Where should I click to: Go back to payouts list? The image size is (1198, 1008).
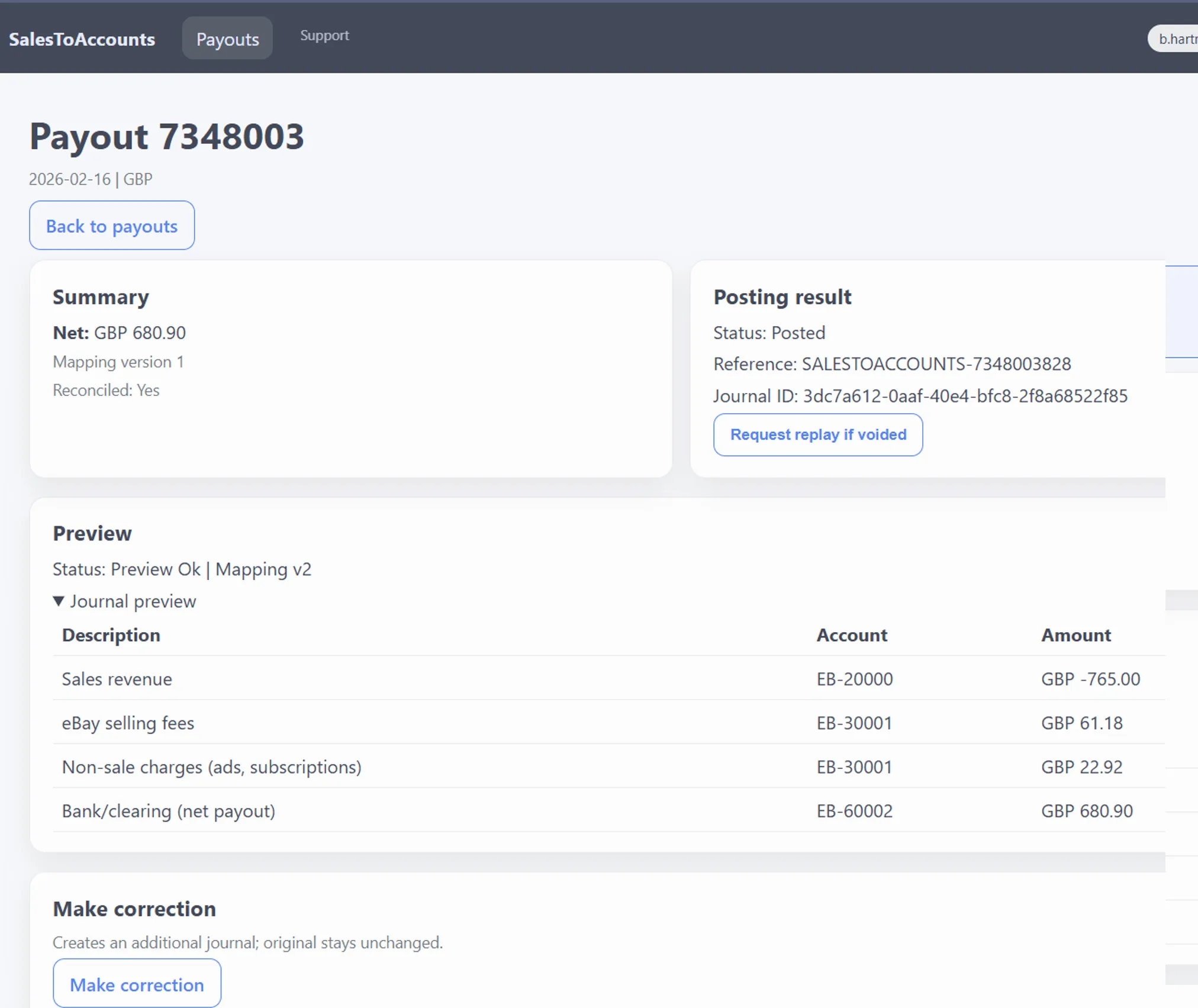coord(111,226)
